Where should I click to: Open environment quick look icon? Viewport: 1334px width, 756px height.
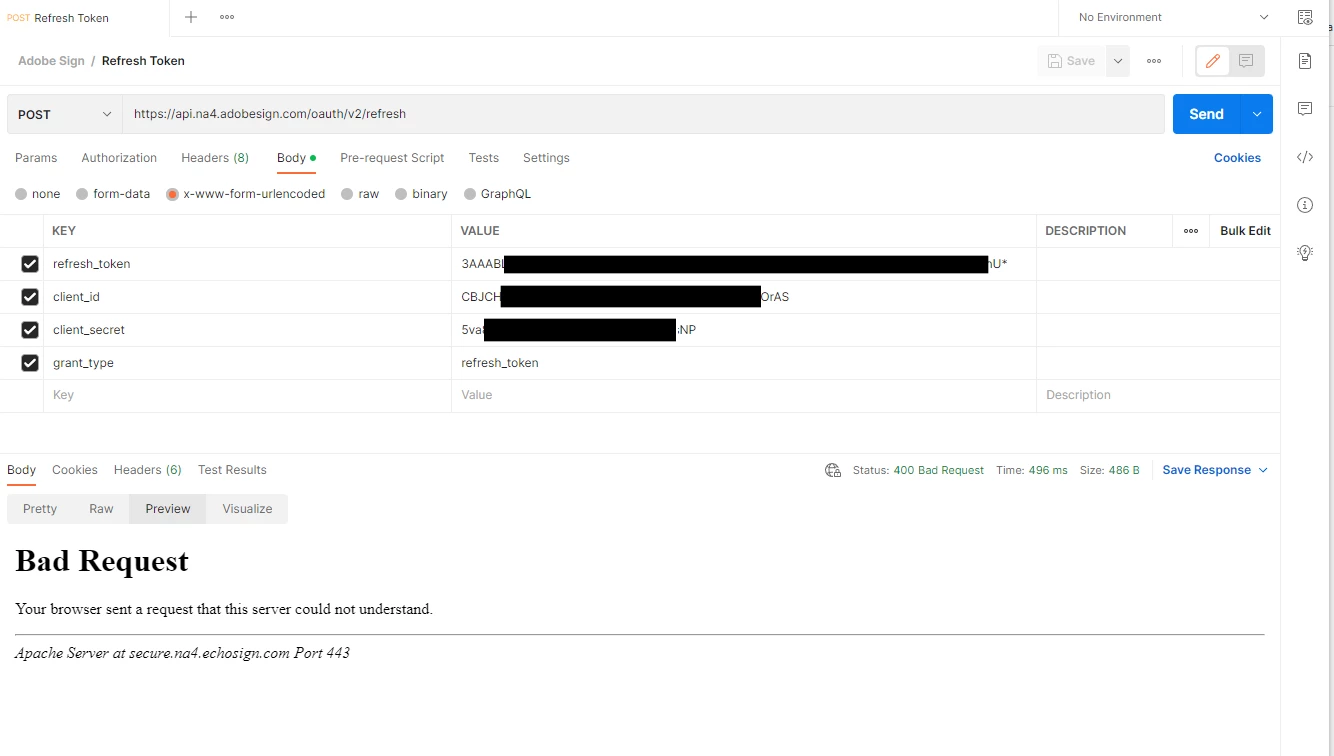(x=1305, y=17)
